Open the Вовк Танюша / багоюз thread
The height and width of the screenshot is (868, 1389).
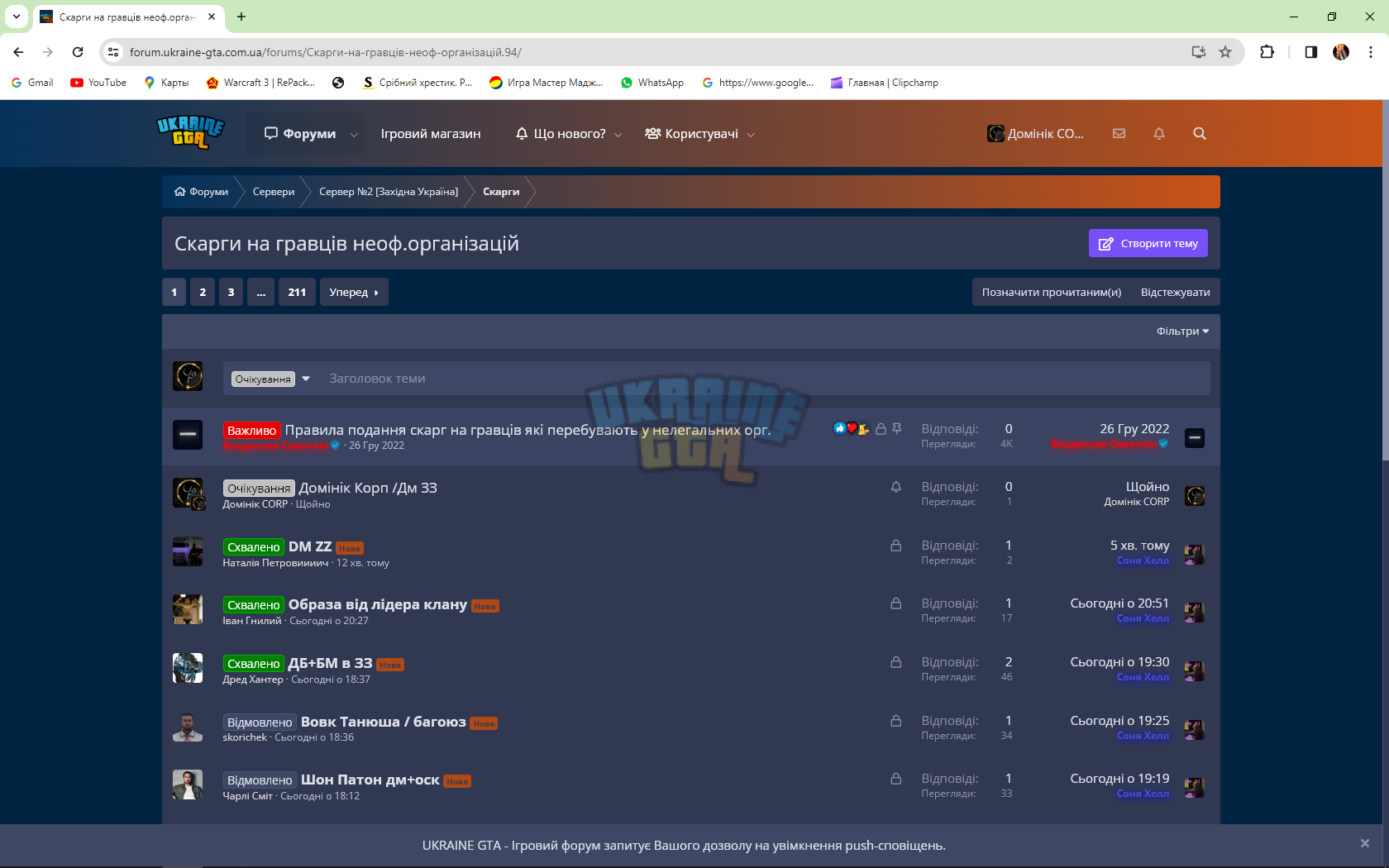384,722
